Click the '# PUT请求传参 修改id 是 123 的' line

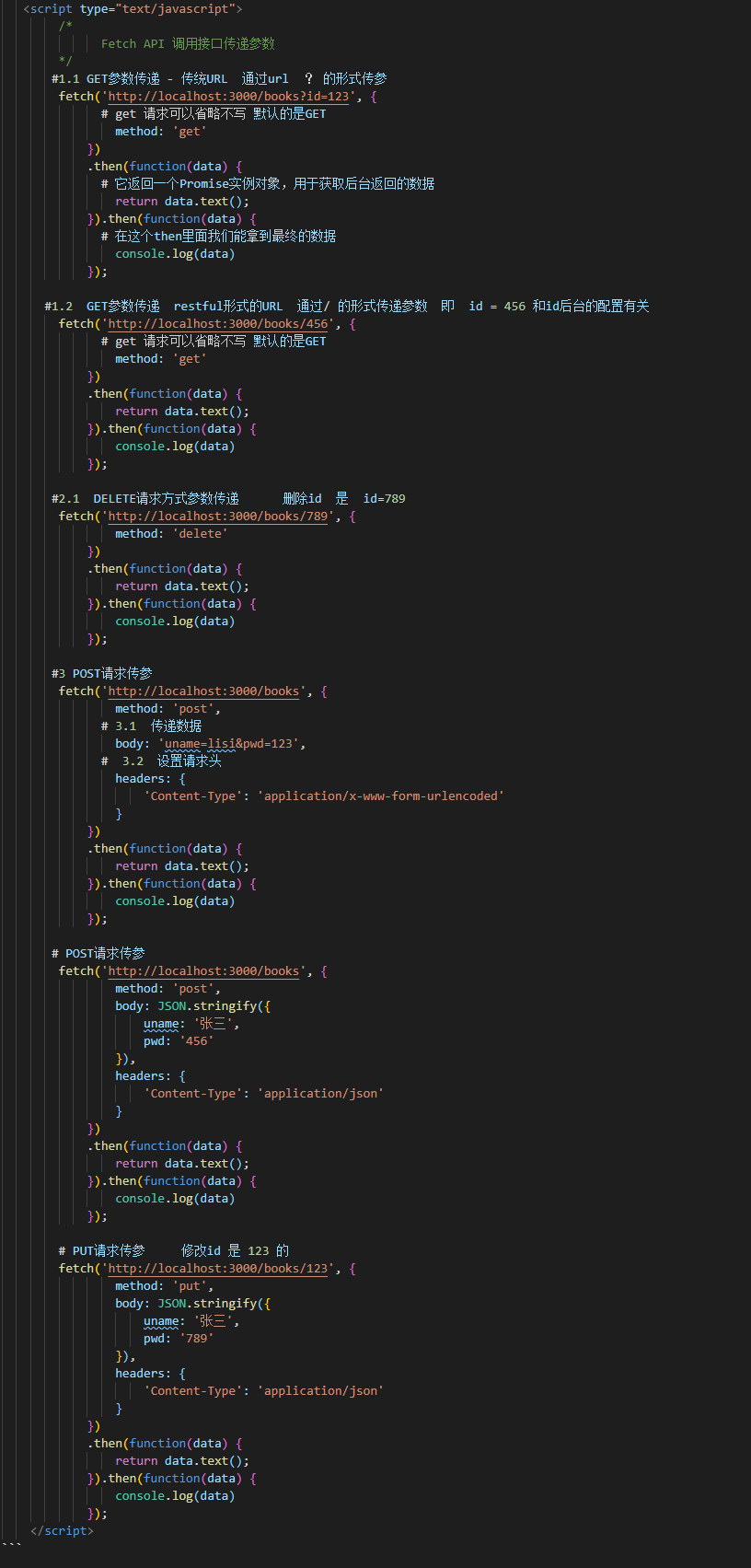(x=174, y=1251)
